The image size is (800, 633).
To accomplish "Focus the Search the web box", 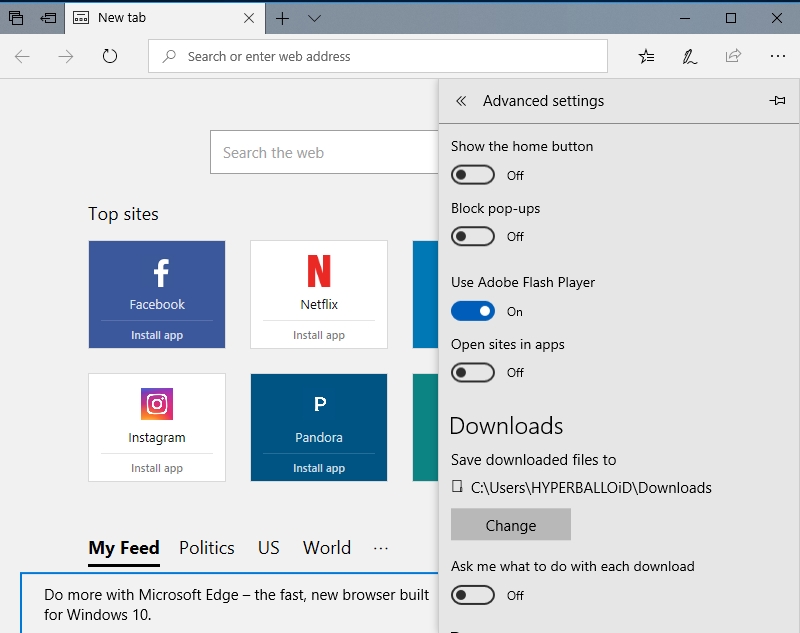I will tap(324, 152).
